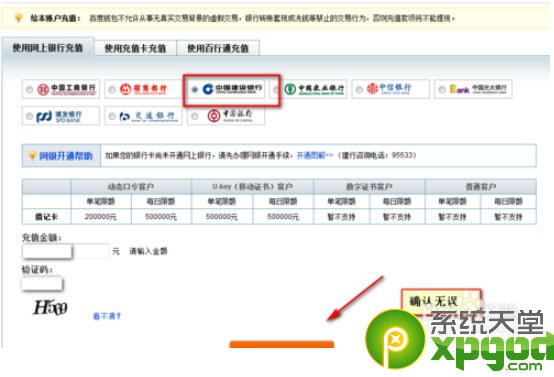Focus the 充值金额 amount input field
The height and width of the screenshot is (377, 554).
tap(66, 252)
